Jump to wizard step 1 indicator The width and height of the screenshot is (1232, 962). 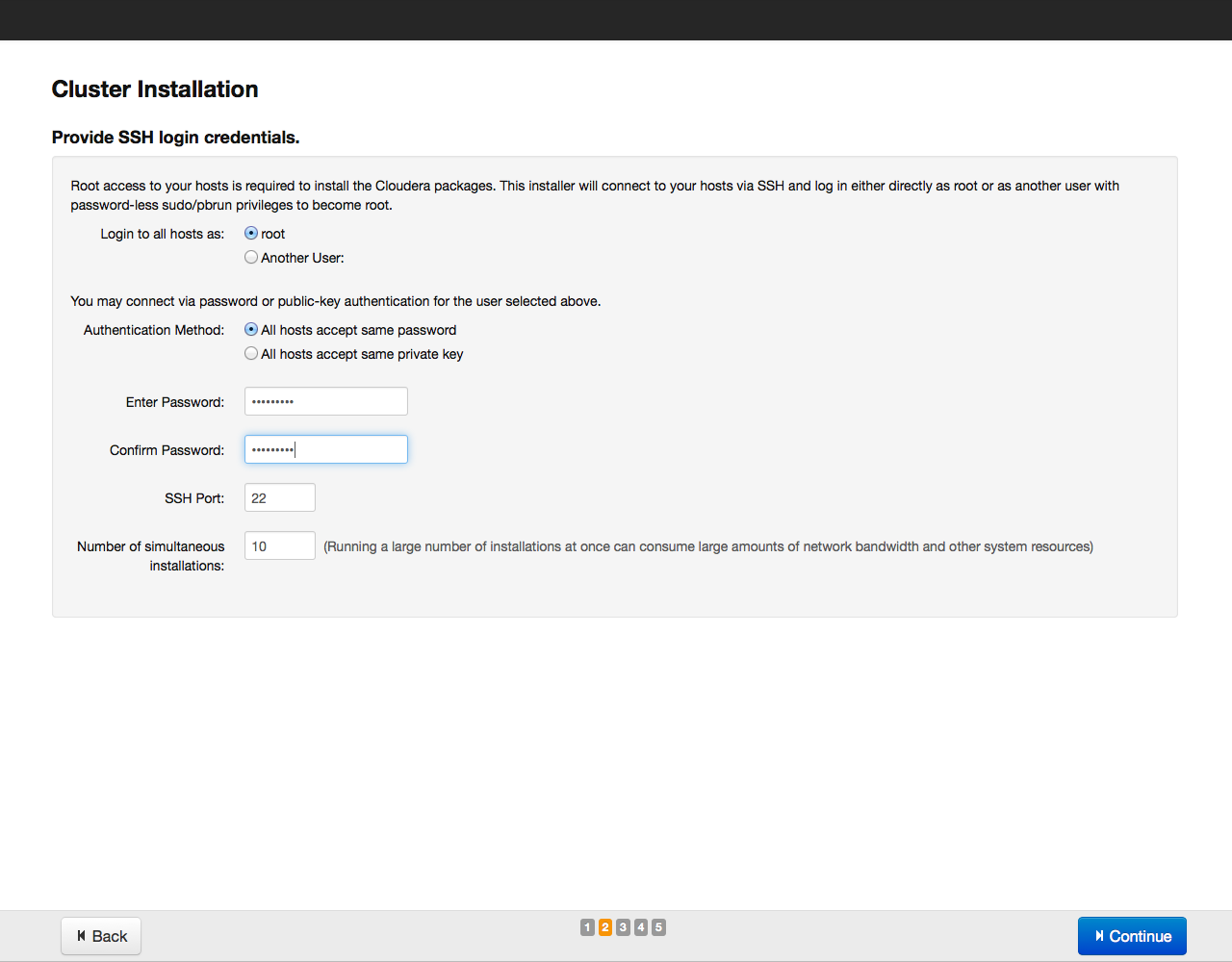pos(587,927)
